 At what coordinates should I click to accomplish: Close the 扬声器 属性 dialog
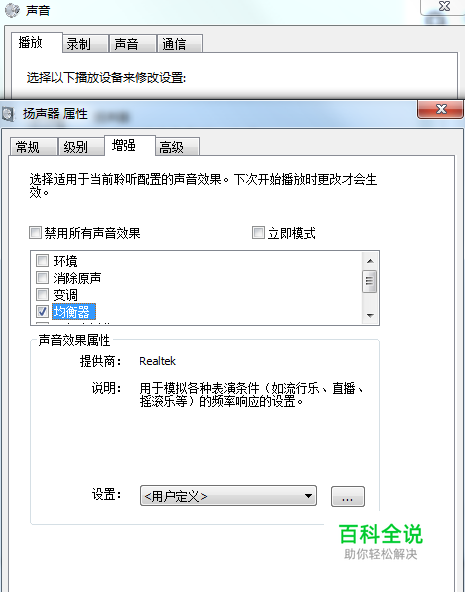[x=440, y=109]
